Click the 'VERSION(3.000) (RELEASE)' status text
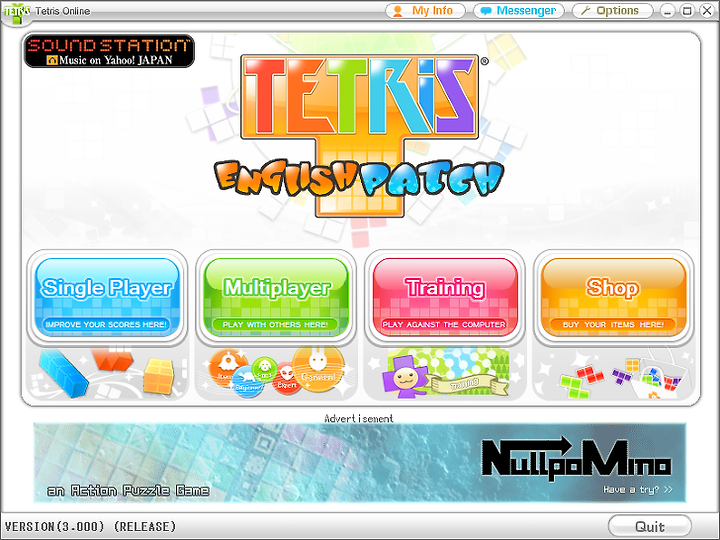The width and height of the screenshot is (720, 540). point(90,526)
